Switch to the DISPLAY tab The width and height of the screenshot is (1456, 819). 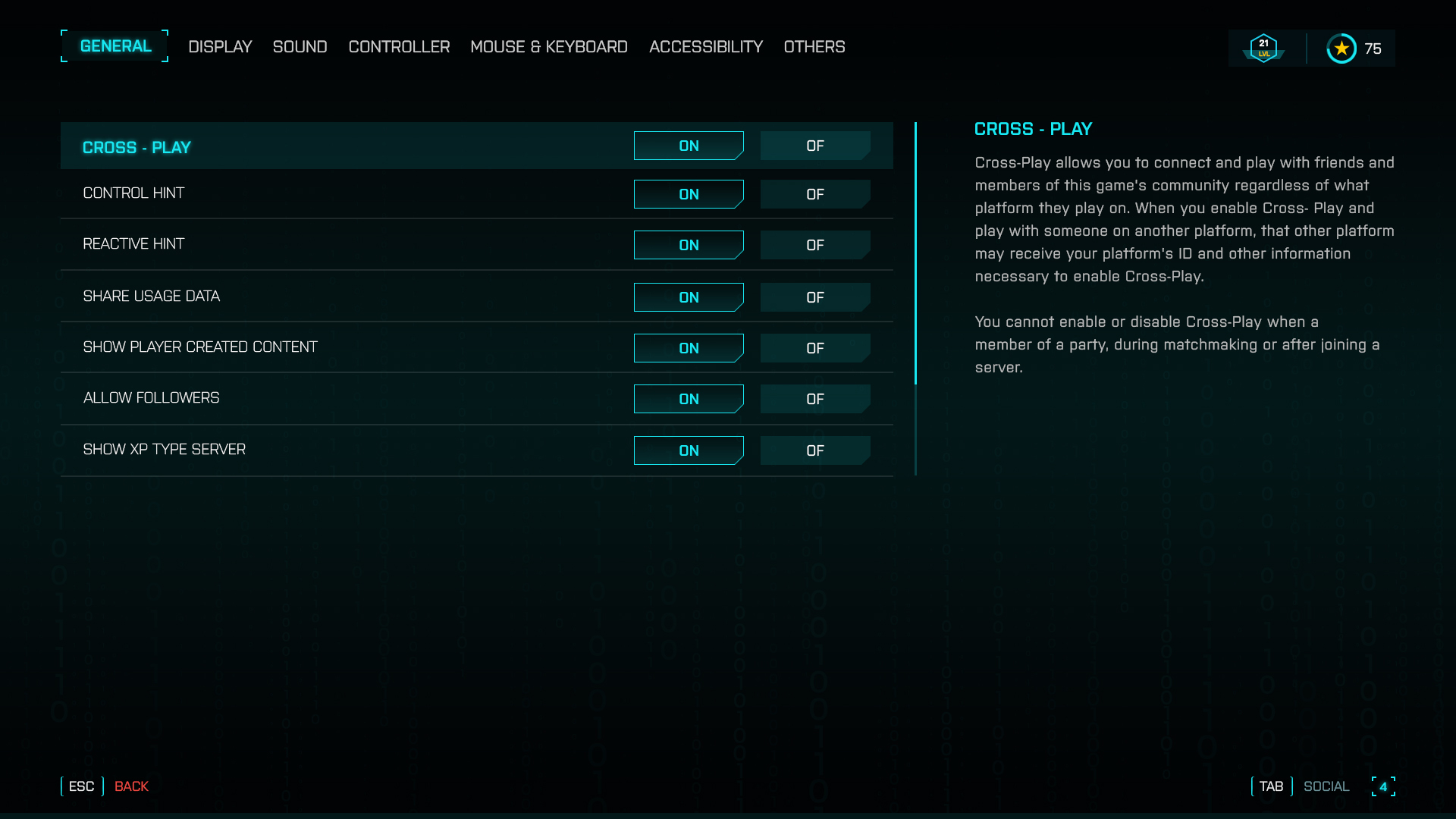coord(220,46)
